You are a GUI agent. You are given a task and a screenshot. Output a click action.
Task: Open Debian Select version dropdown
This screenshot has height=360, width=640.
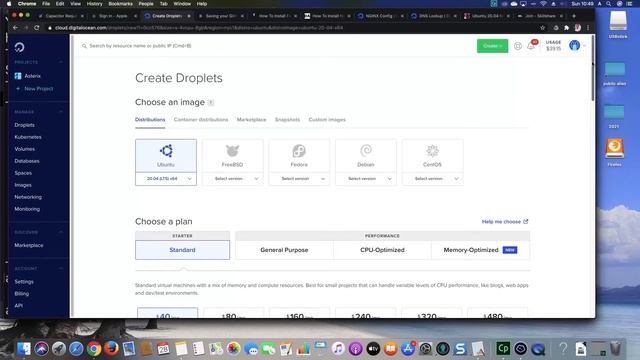pyautogui.click(x=366, y=179)
